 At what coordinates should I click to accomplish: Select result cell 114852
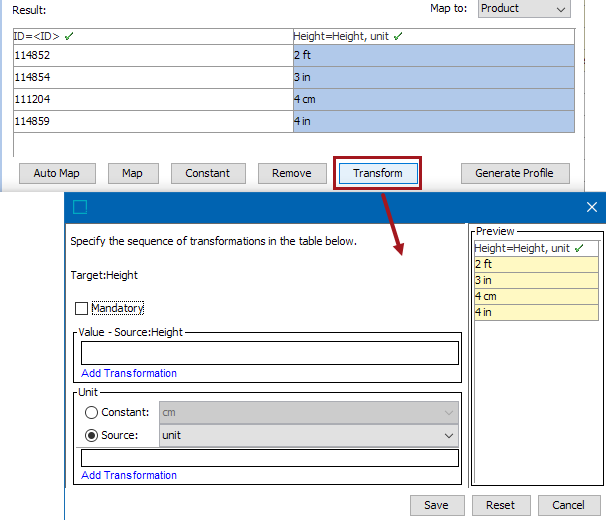click(153, 55)
